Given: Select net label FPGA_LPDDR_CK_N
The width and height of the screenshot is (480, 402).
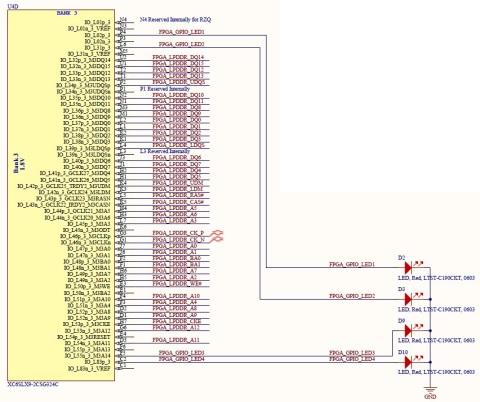Looking at the screenshot, I should click(178, 240).
